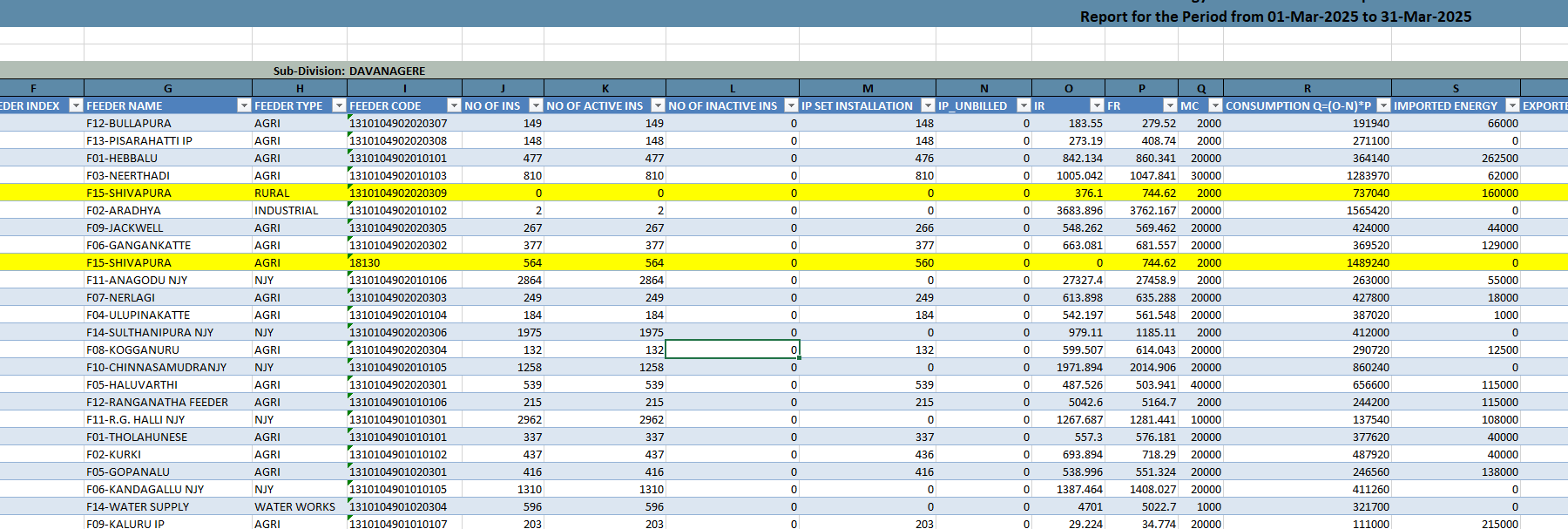This screenshot has width=1568, height=529.
Task: Select the F01-THOLAHUNESE cell
Action: 168,437
